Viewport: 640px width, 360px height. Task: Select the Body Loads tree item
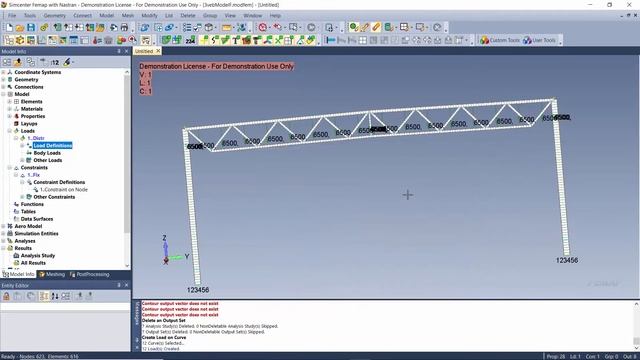click(x=47, y=153)
